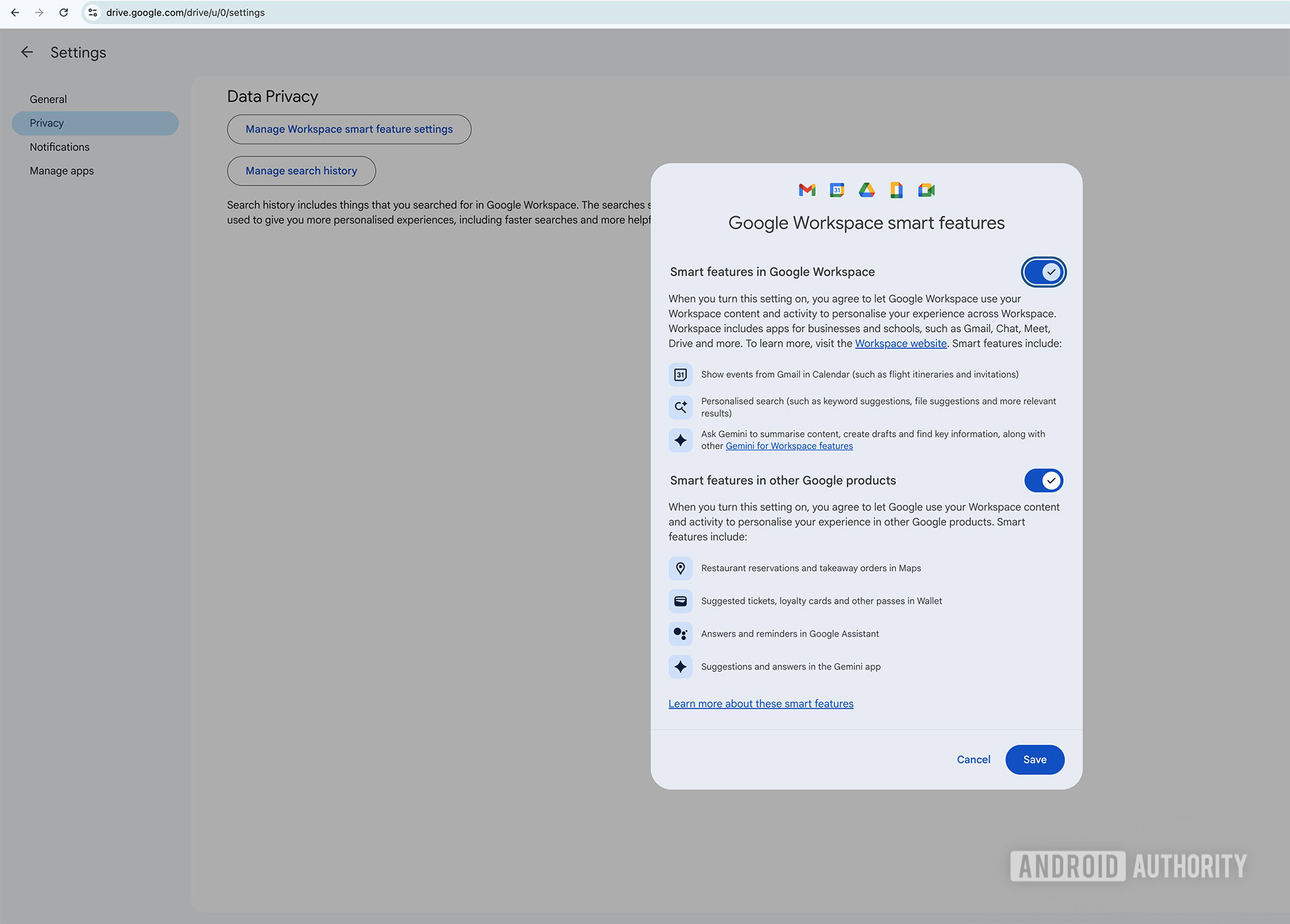This screenshot has width=1290, height=924.
Task: Switch to the Notifications settings section
Action: [60, 147]
